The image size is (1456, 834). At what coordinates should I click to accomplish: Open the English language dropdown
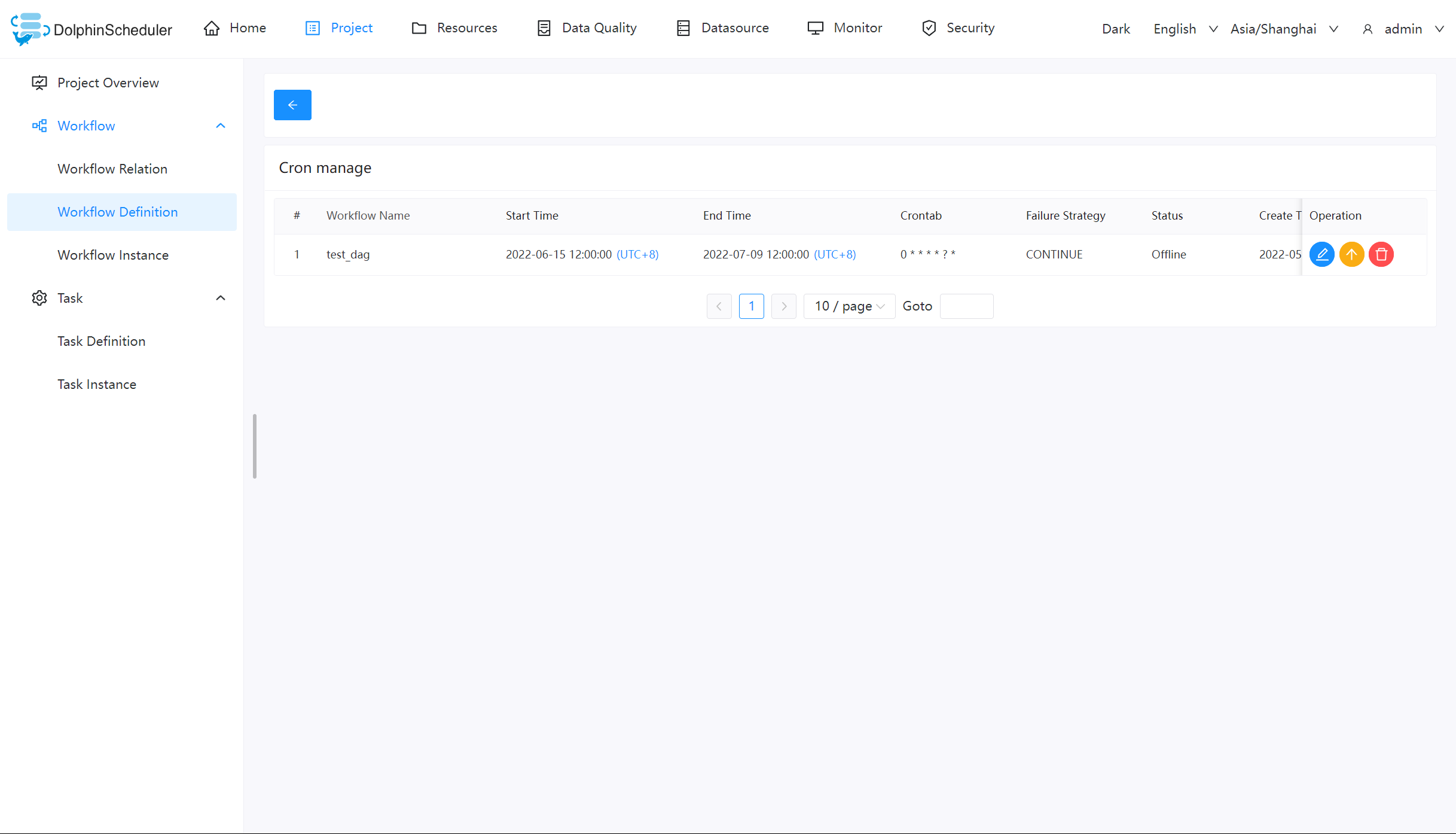point(1185,29)
